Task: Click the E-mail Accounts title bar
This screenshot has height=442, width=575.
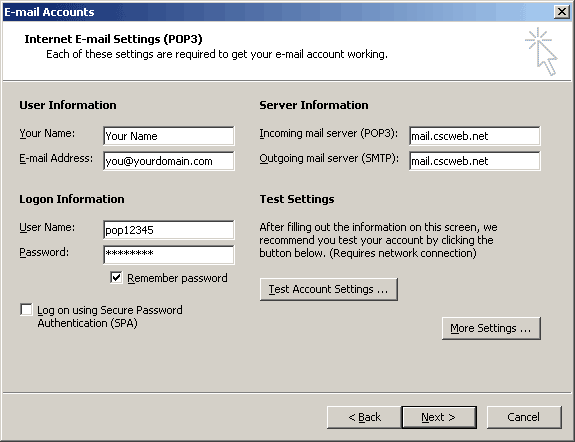Action: click(x=279, y=12)
